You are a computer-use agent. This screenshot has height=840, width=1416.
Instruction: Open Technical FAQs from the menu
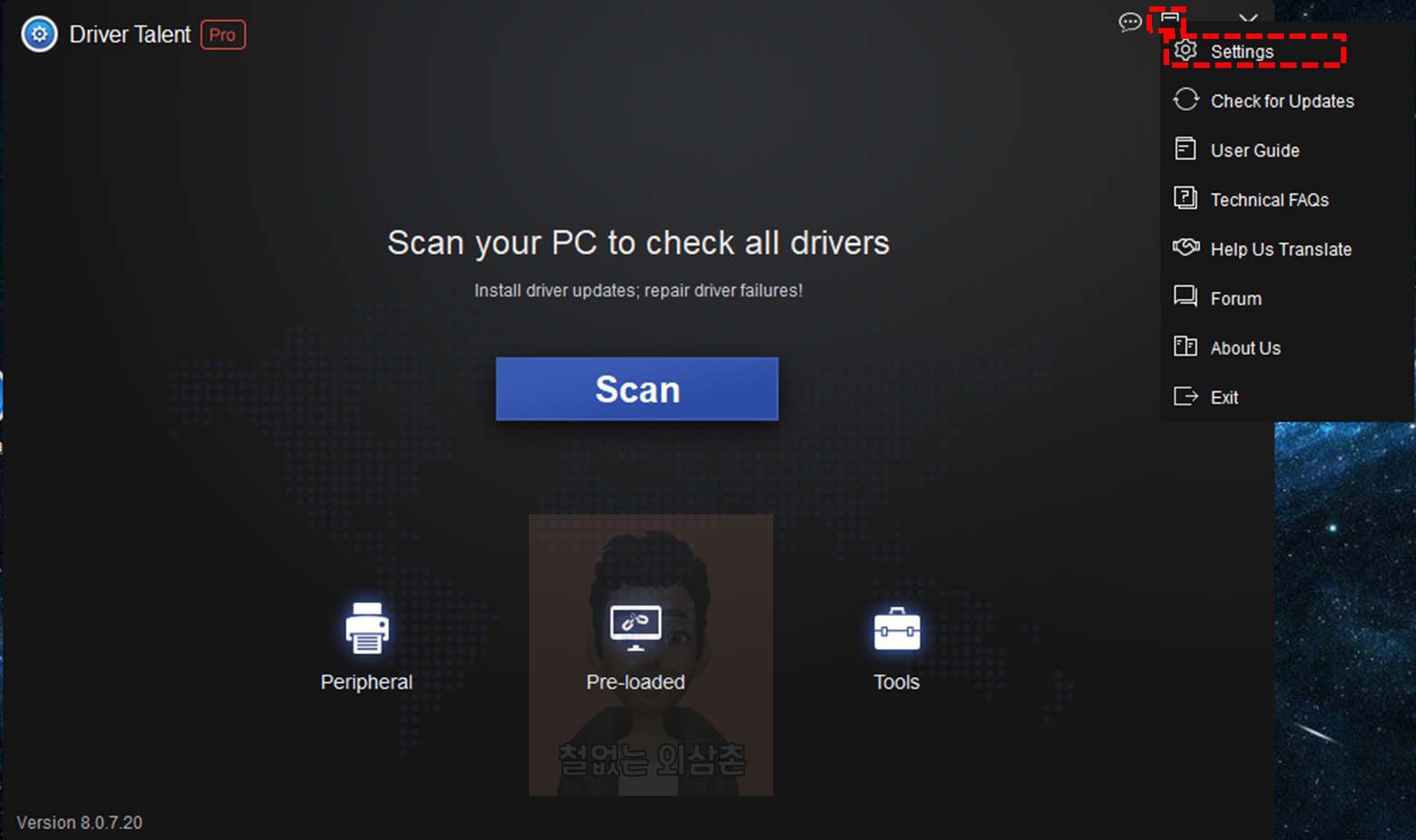pyautogui.click(x=1288, y=199)
